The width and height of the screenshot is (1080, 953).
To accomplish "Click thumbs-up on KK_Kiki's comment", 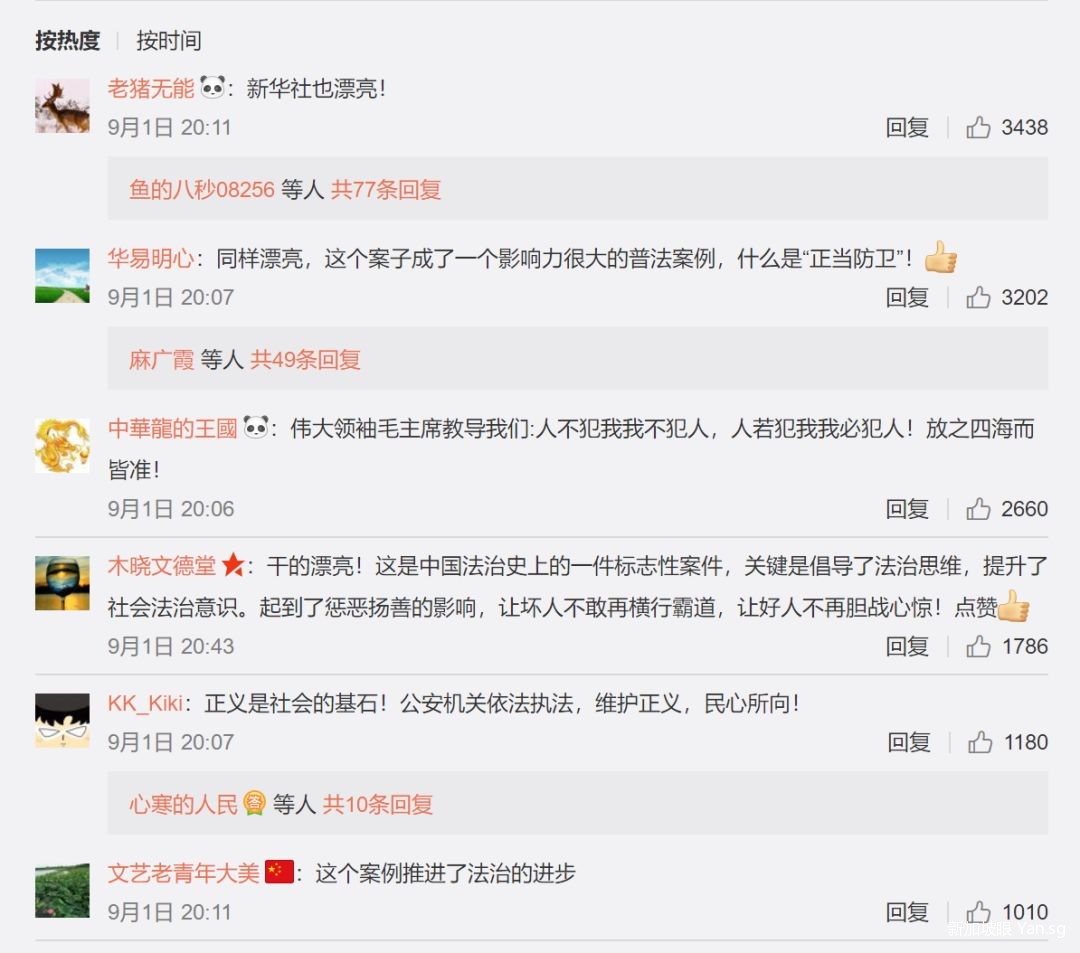I will pos(979,742).
